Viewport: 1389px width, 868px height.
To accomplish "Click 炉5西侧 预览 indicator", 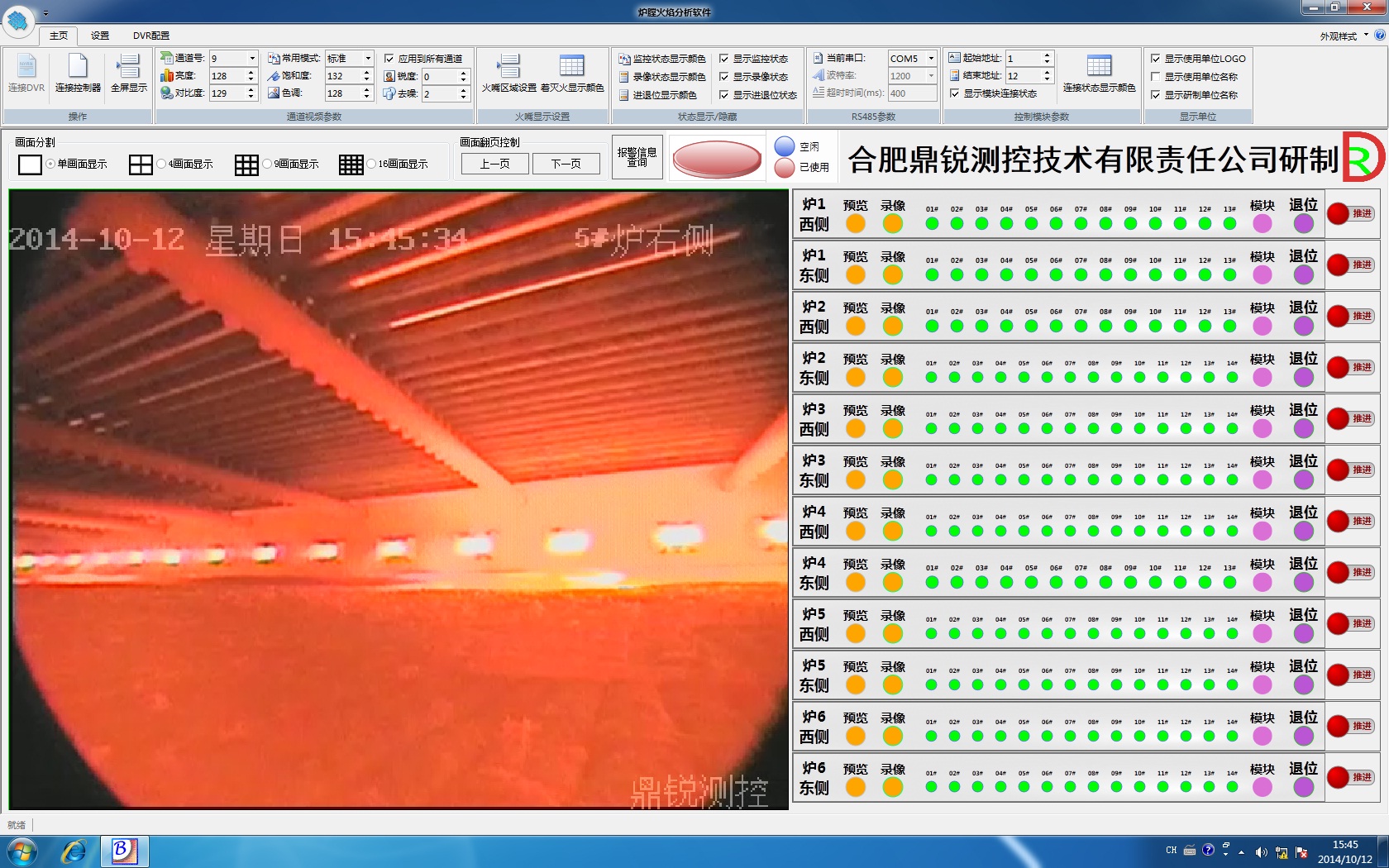I will 856,633.
